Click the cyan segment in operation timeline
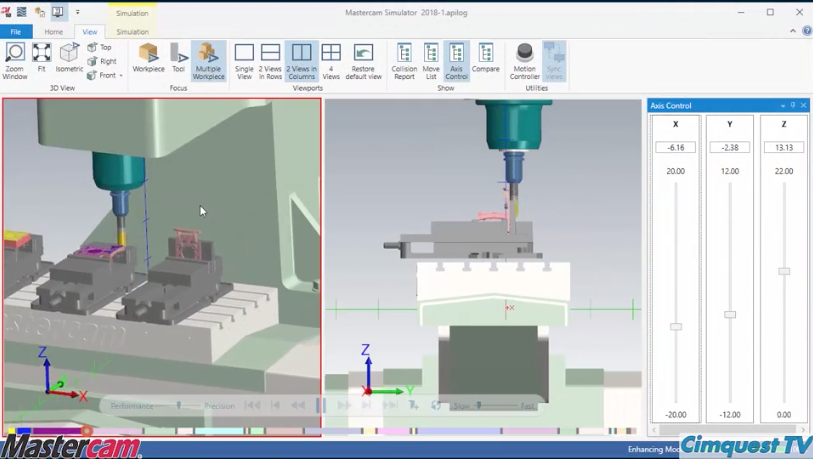The image size is (813, 461). click(x=219, y=431)
